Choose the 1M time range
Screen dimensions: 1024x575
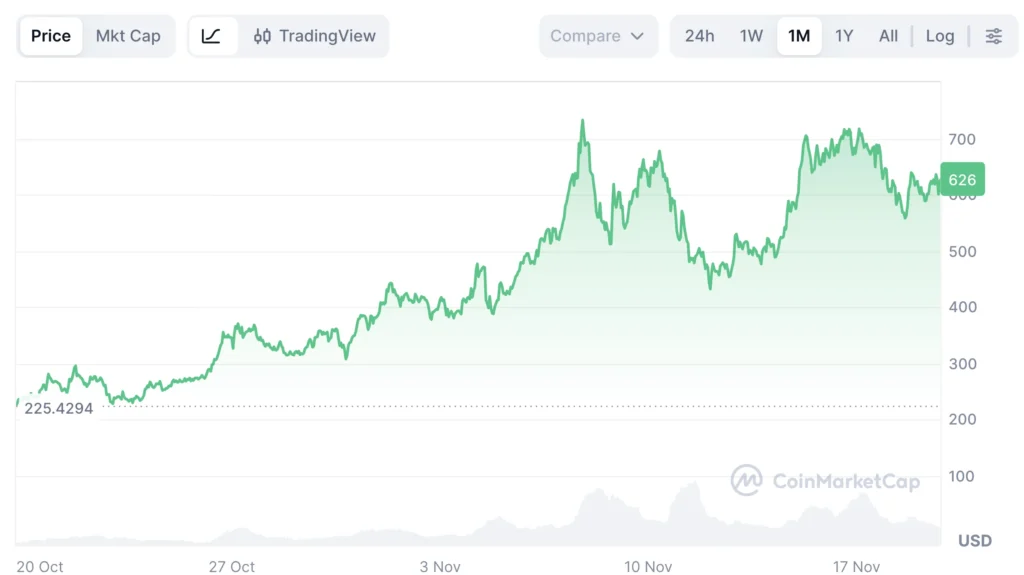coord(799,36)
